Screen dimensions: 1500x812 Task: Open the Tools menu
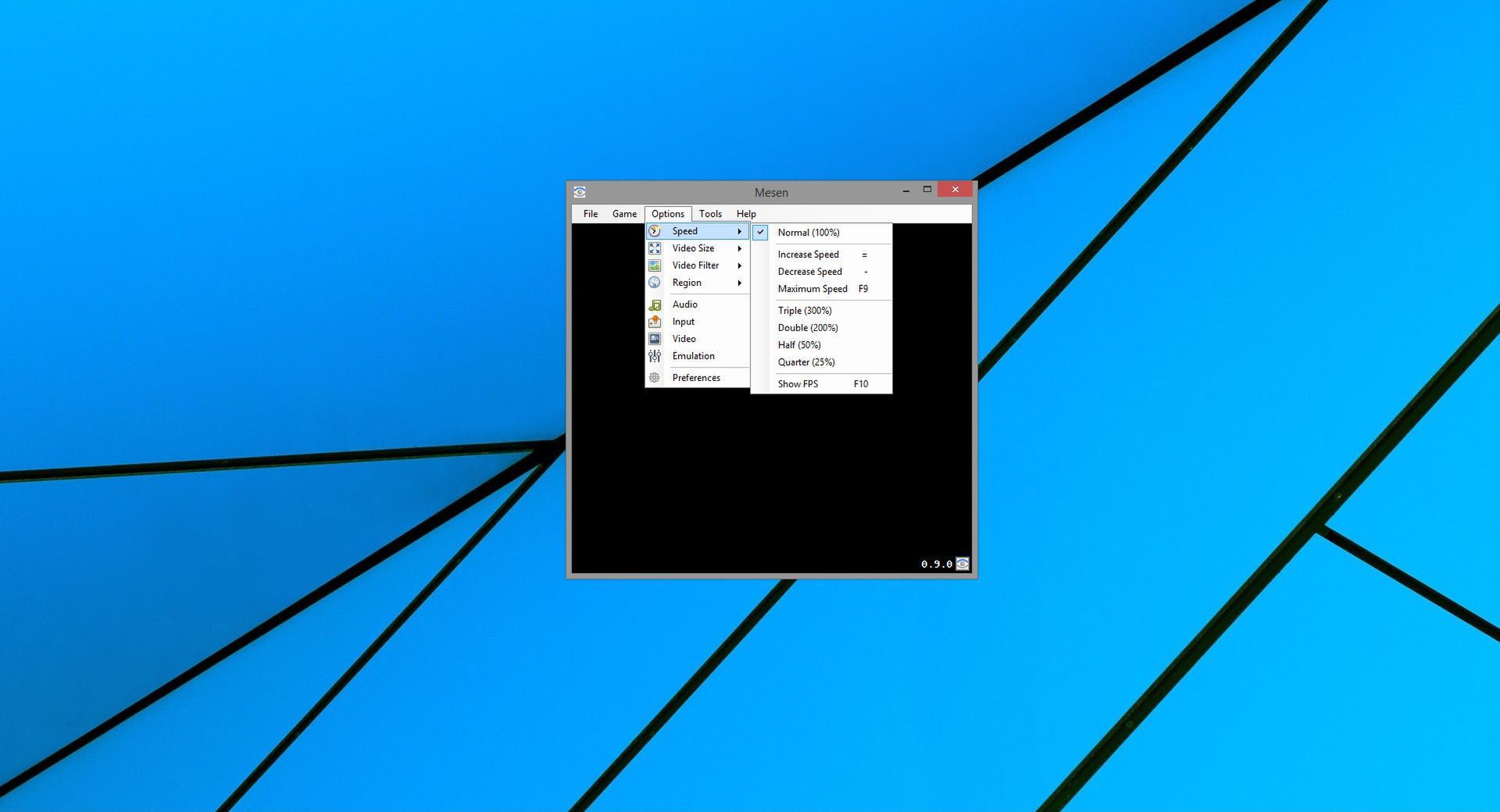pyautogui.click(x=710, y=213)
